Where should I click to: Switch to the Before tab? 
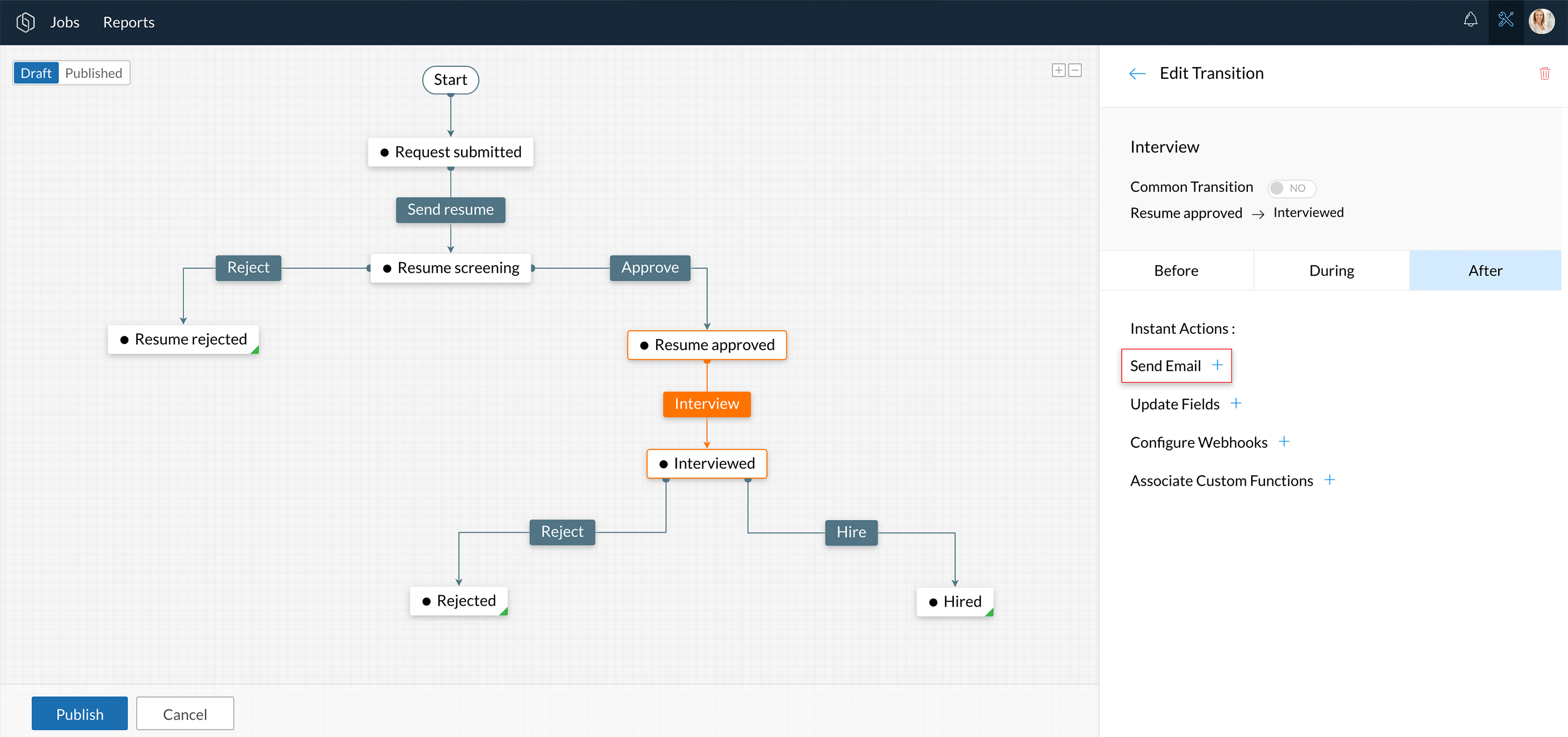click(x=1175, y=270)
